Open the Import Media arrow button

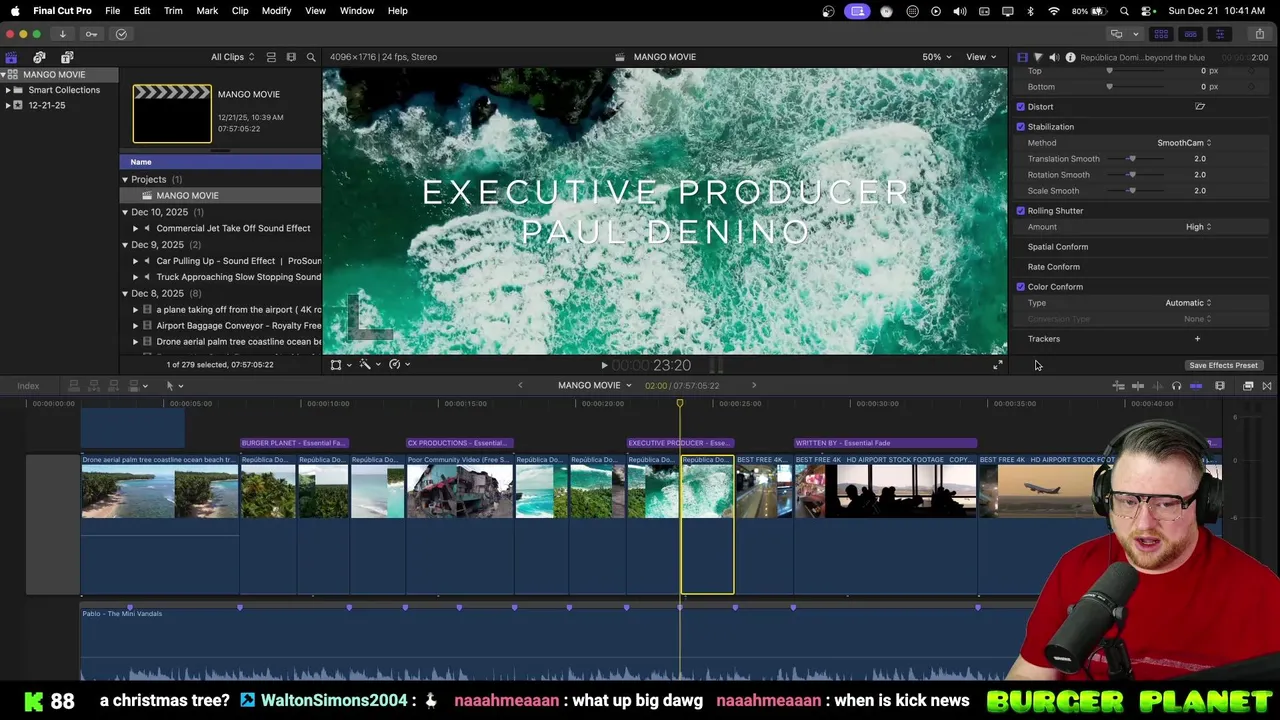[62, 34]
